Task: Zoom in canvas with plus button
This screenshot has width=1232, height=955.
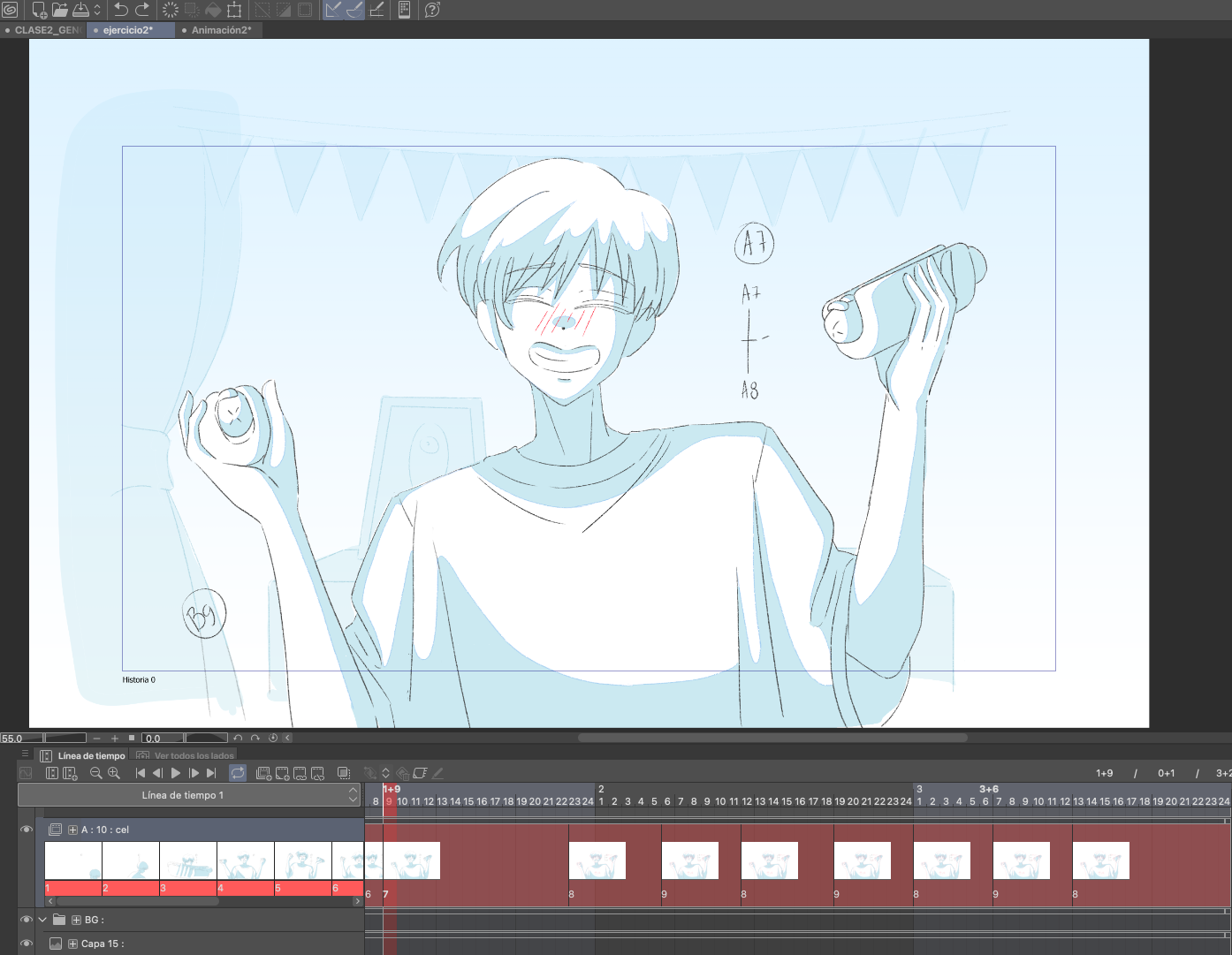Action: [114, 738]
